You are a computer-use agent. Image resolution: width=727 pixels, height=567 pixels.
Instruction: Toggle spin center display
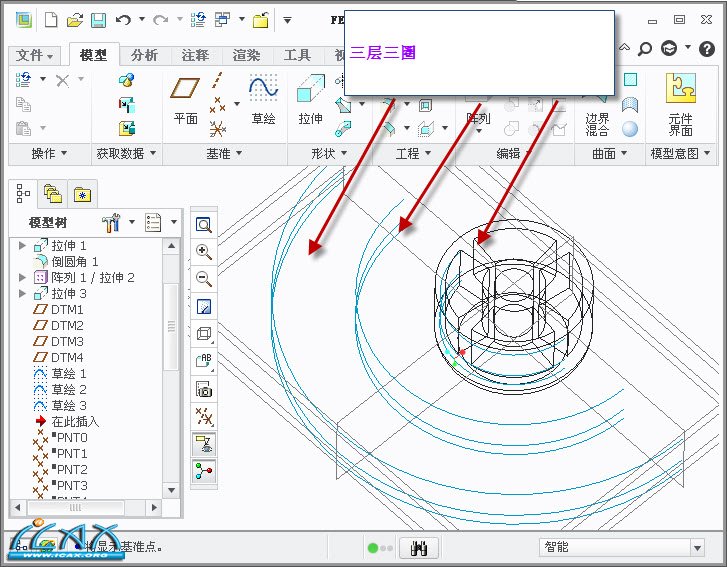[204, 471]
